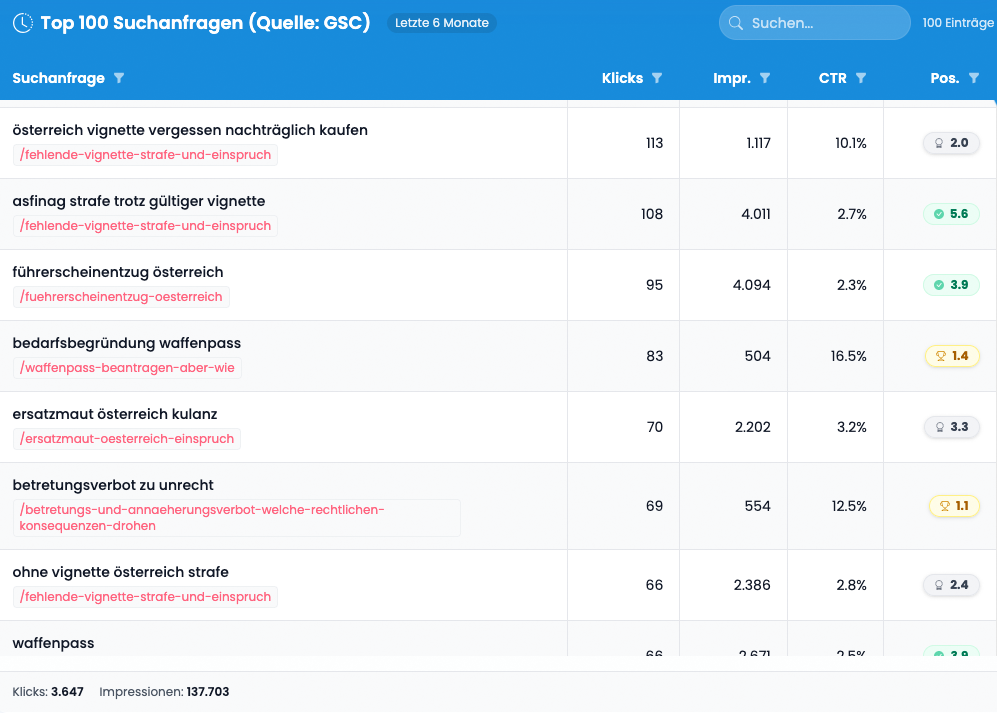This screenshot has width=997, height=713.
Task: Click the gray trophy badge showing 2.0
Action: pyautogui.click(x=951, y=142)
